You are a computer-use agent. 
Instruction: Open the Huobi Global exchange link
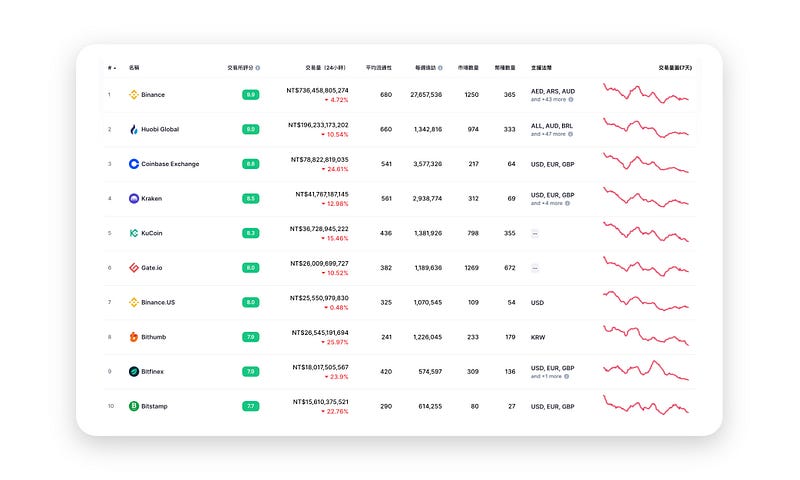coord(160,129)
